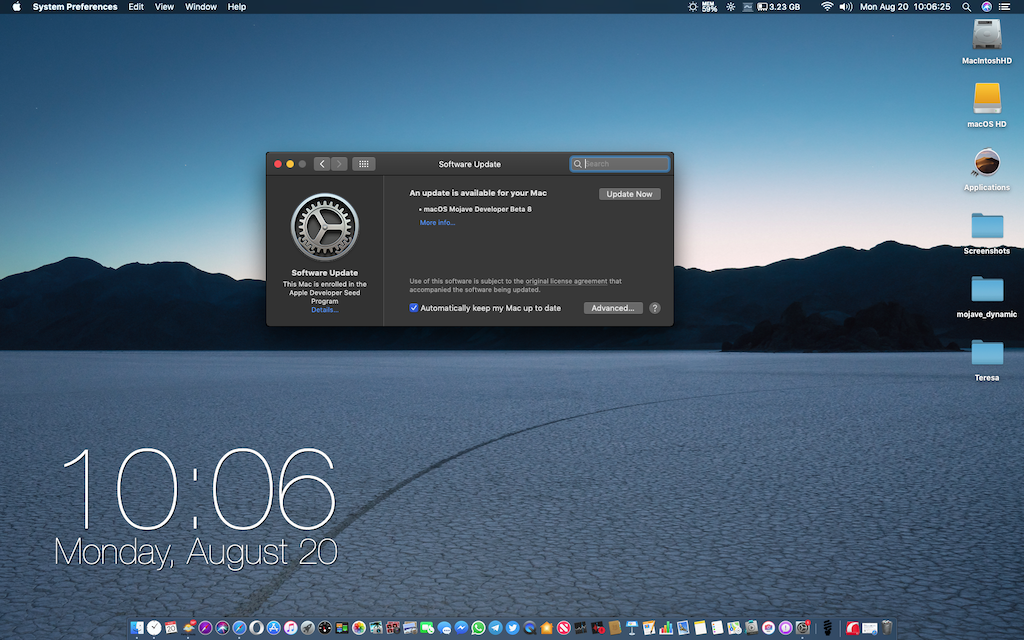This screenshot has height=640, width=1024.
Task: Focus the Search field in Software Update
Action: [x=620, y=164]
